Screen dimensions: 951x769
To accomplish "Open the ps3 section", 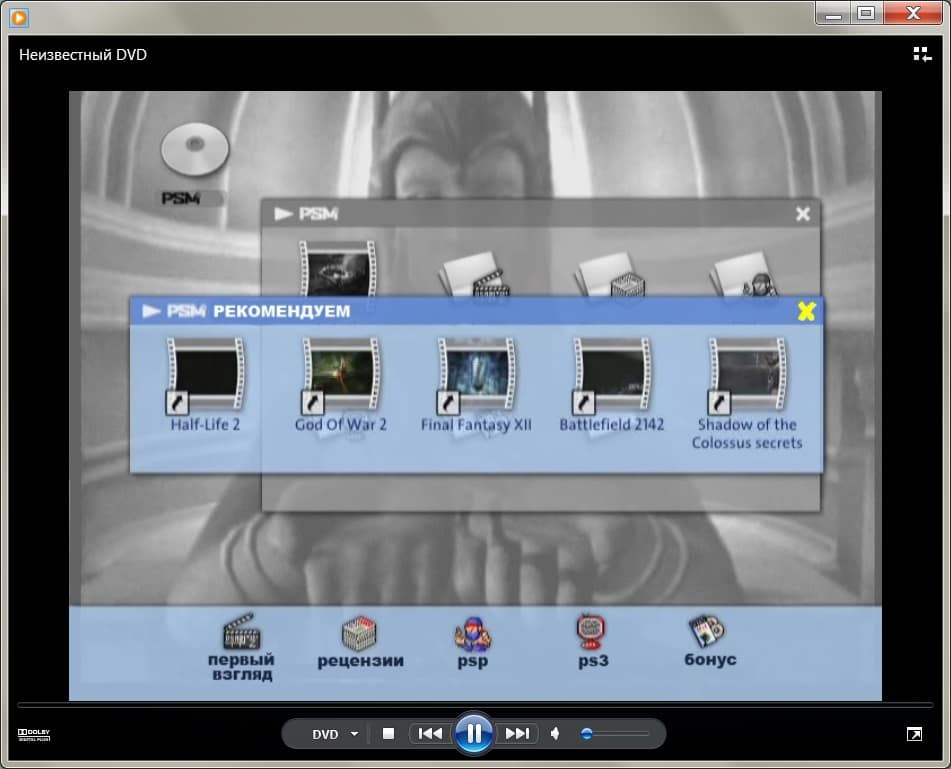I will coord(593,642).
